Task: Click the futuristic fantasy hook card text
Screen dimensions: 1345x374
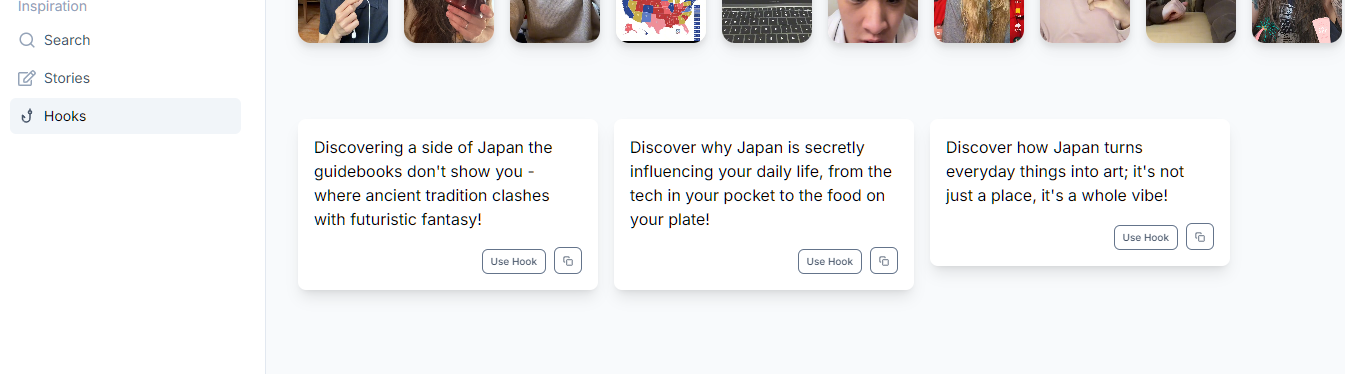Action: (x=433, y=183)
